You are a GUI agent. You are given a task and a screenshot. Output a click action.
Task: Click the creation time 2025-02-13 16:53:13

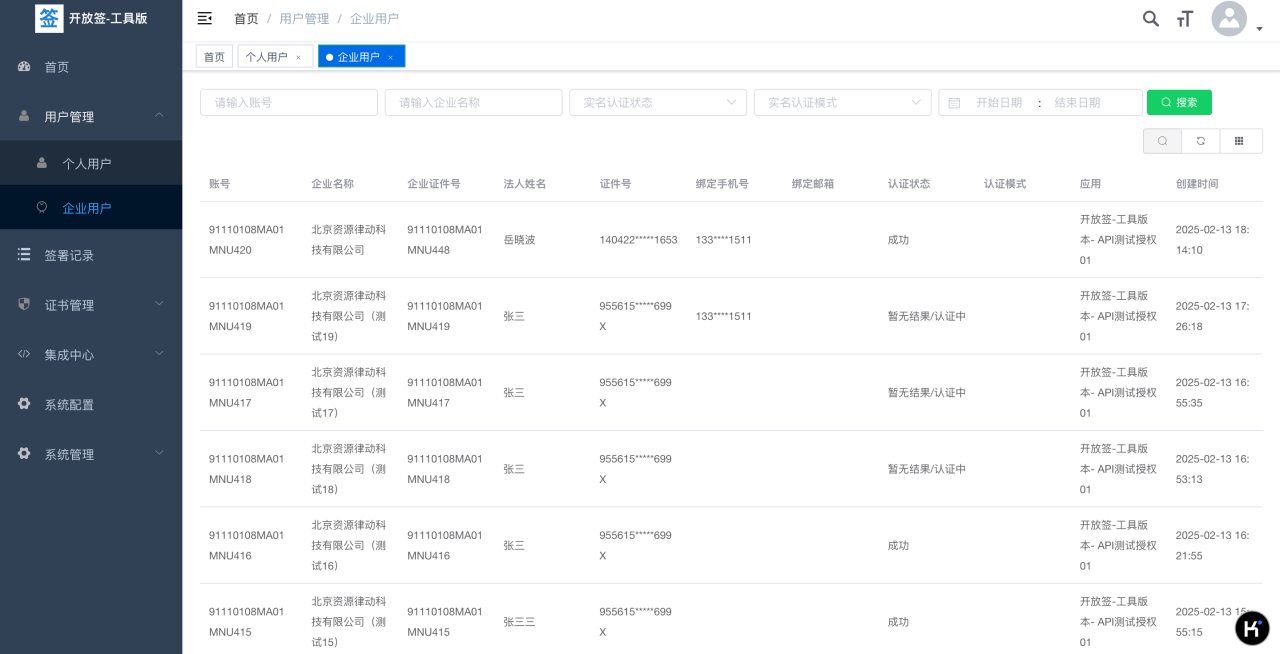(1212, 469)
